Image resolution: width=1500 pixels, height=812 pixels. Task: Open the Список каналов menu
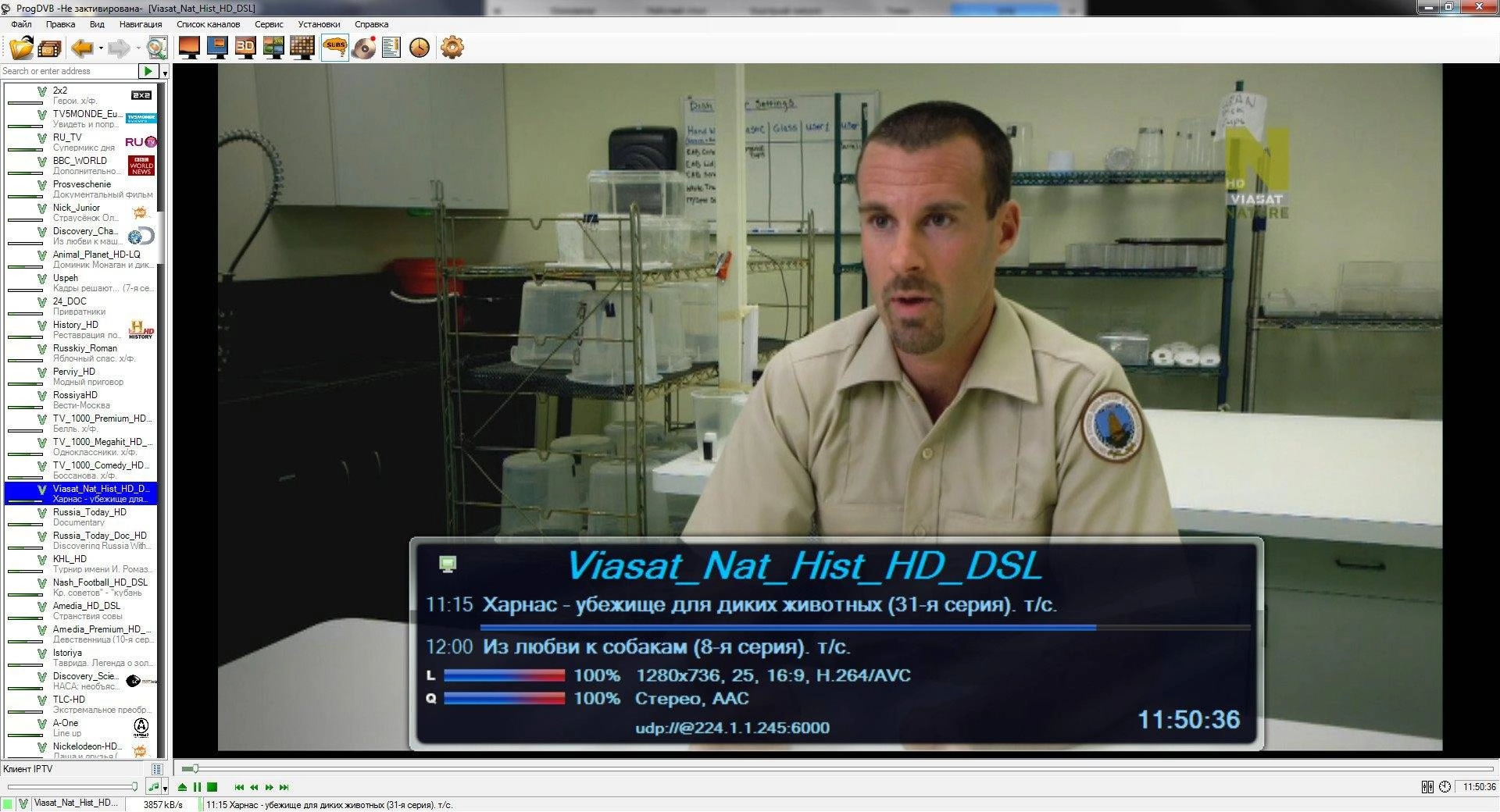pyautogui.click(x=209, y=24)
